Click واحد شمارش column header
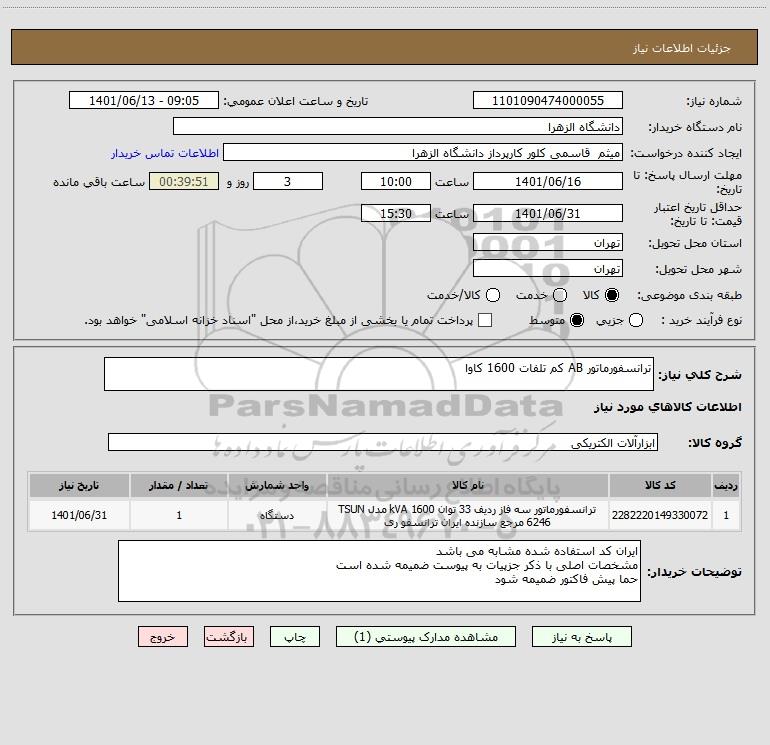Image resolution: width=770 pixels, height=745 pixels. [277, 485]
